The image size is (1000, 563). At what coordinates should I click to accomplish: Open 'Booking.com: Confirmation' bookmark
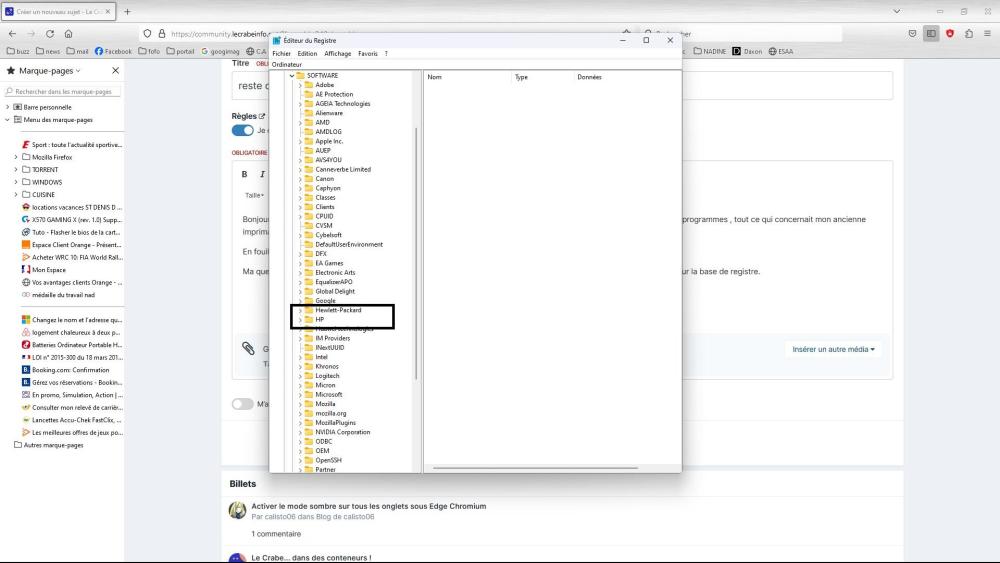[x=66, y=370]
